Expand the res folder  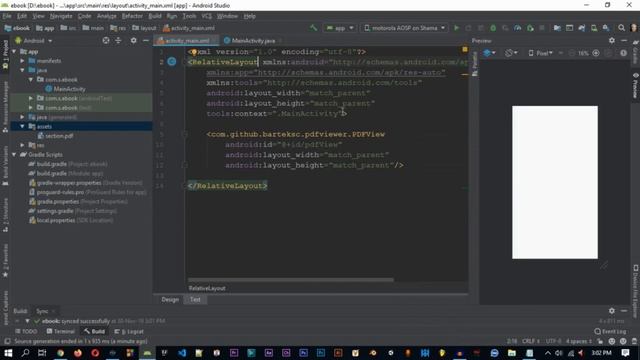(x=22, y=145)
